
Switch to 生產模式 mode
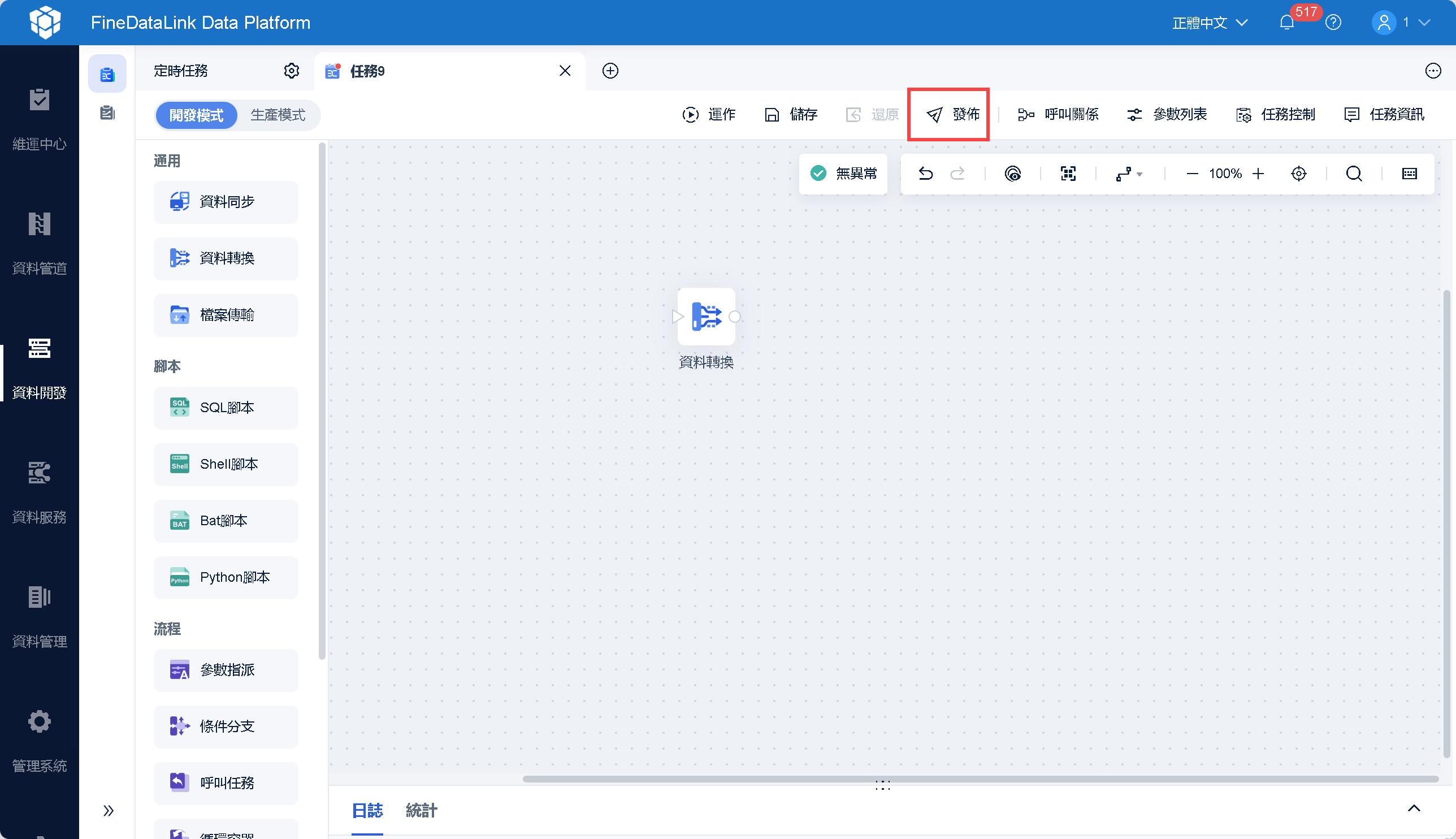(278, 115)
